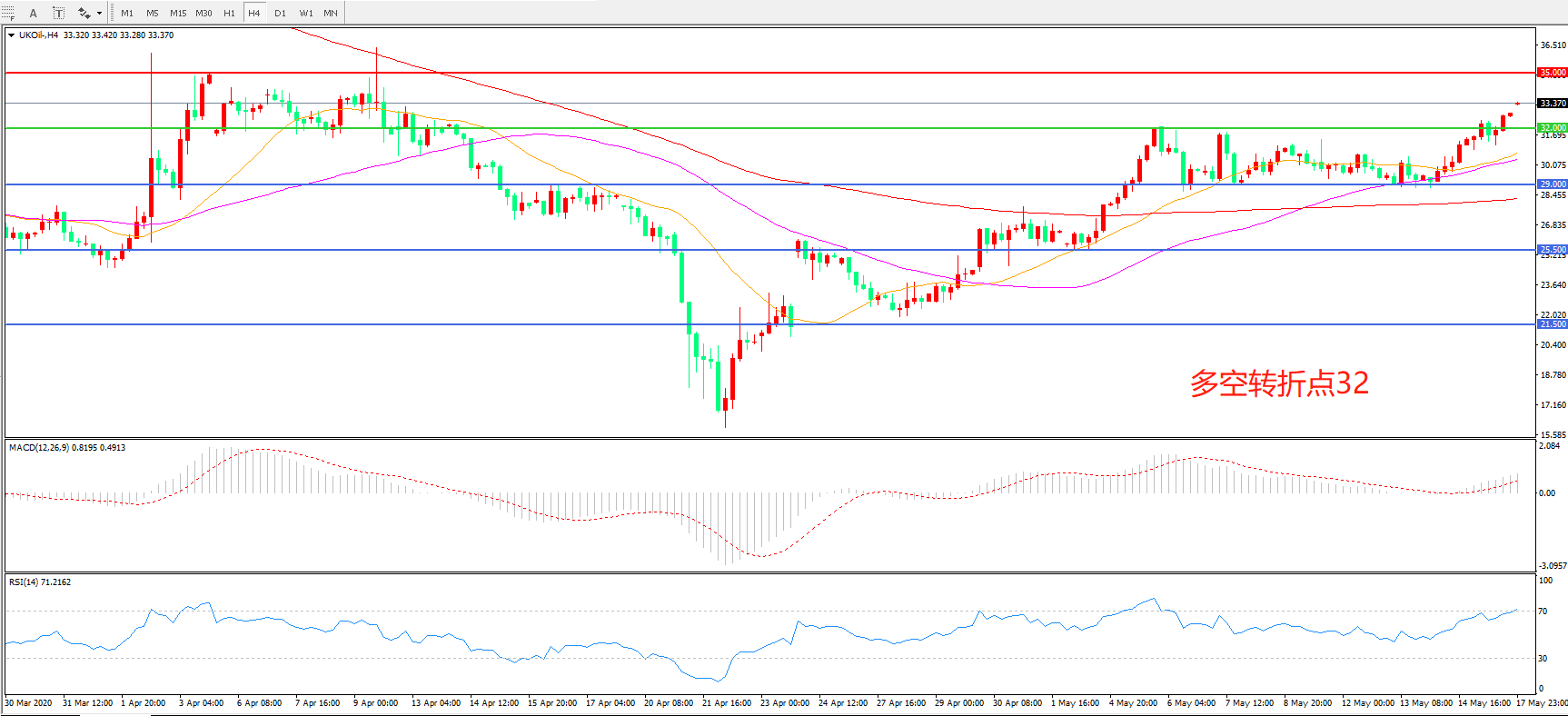The height and width of the screenshot is (716, 1568).
Task: Switch to the M1 timeframe
Action: pos(127,13)
